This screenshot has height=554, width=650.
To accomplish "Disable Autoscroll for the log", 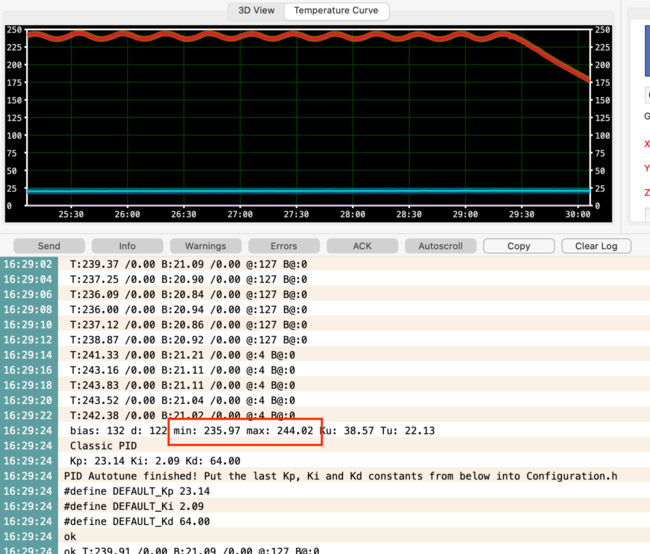I will tap(440, 245).
